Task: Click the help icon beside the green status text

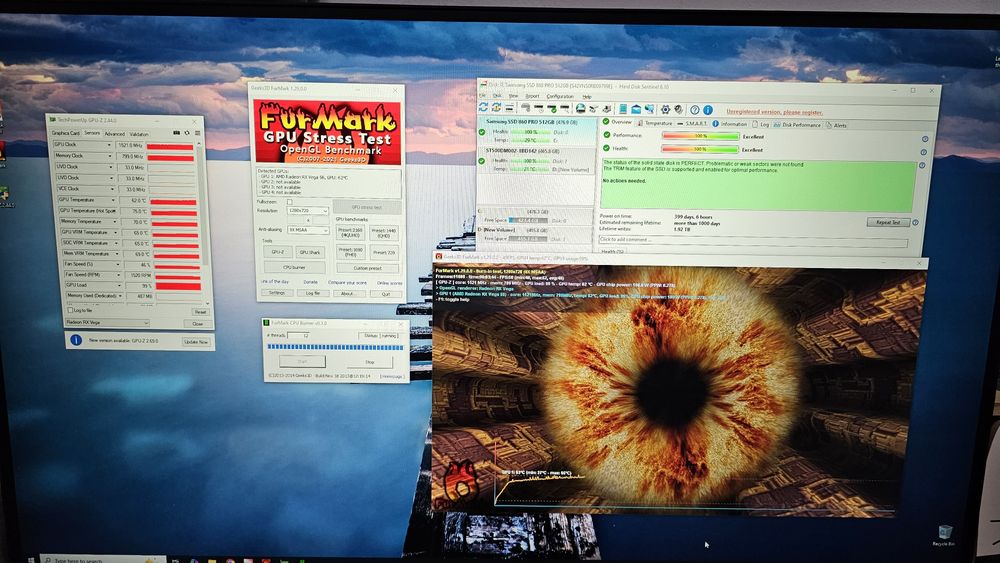Action: [922, 165]
